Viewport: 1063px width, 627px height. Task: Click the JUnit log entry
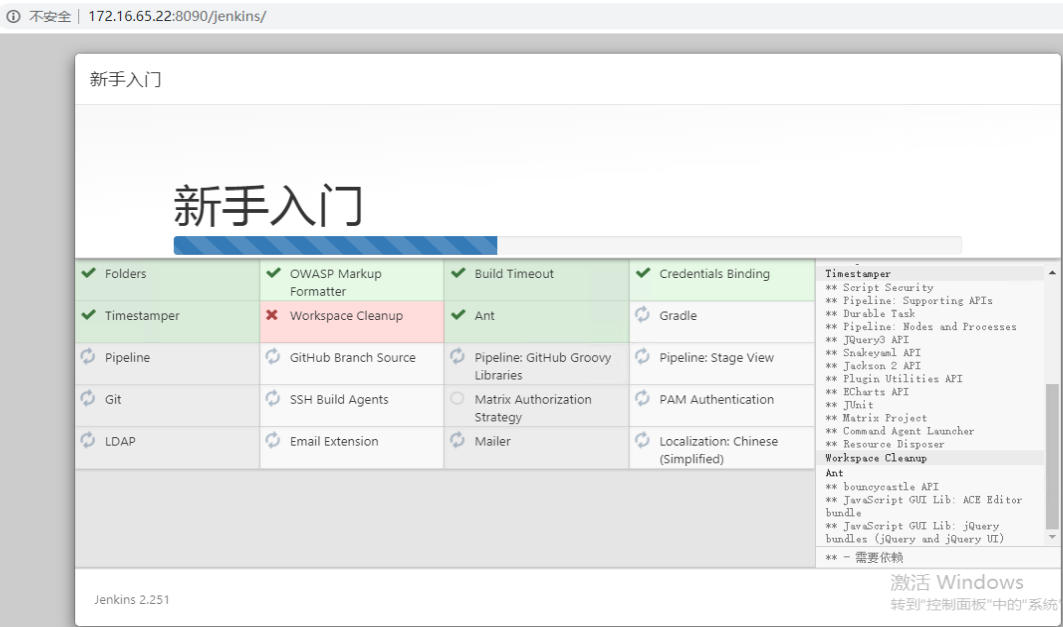849,405
